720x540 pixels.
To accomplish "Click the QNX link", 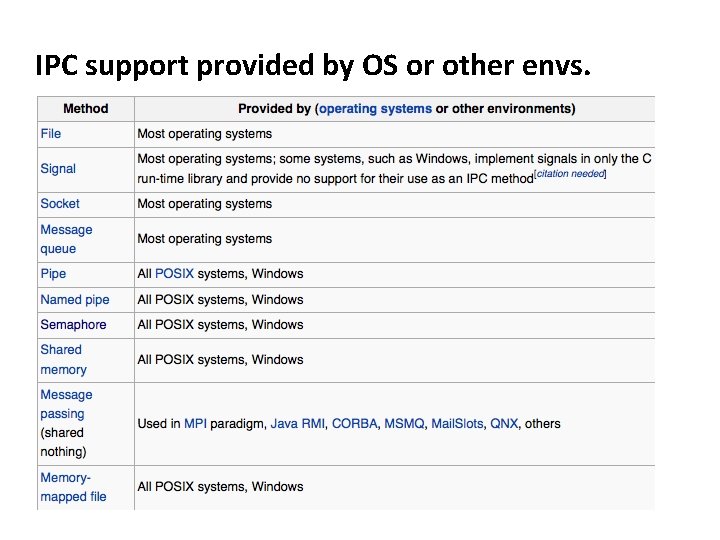I will [x=504, y=423].
